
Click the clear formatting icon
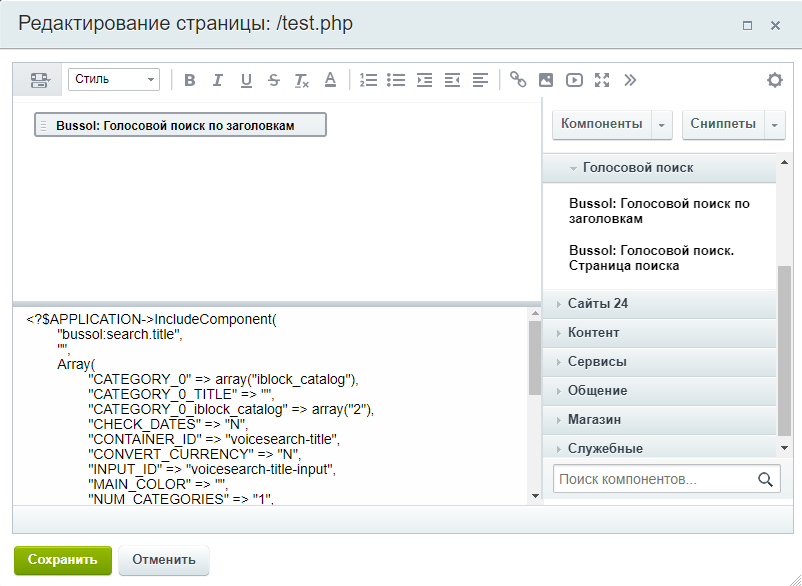pyautogui.click(x=301, y=80)
